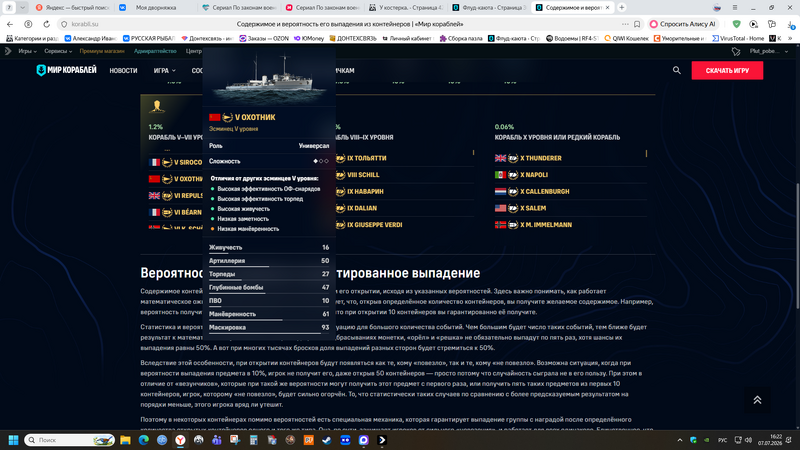The height and width of the screenshot is (450, 800).
Task: Open the Yandex browser icon in taskbar
Action: [x=180, y=440]
